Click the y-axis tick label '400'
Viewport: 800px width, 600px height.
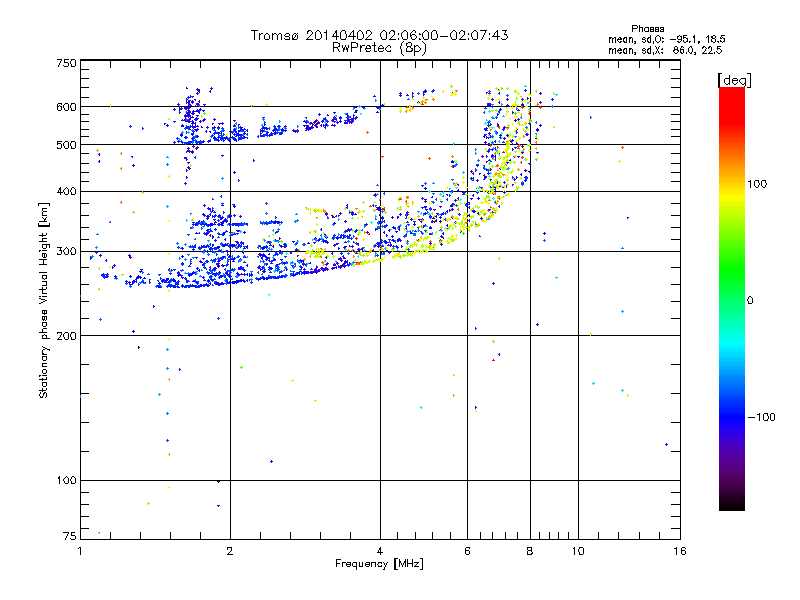click(x=66, y=191)
